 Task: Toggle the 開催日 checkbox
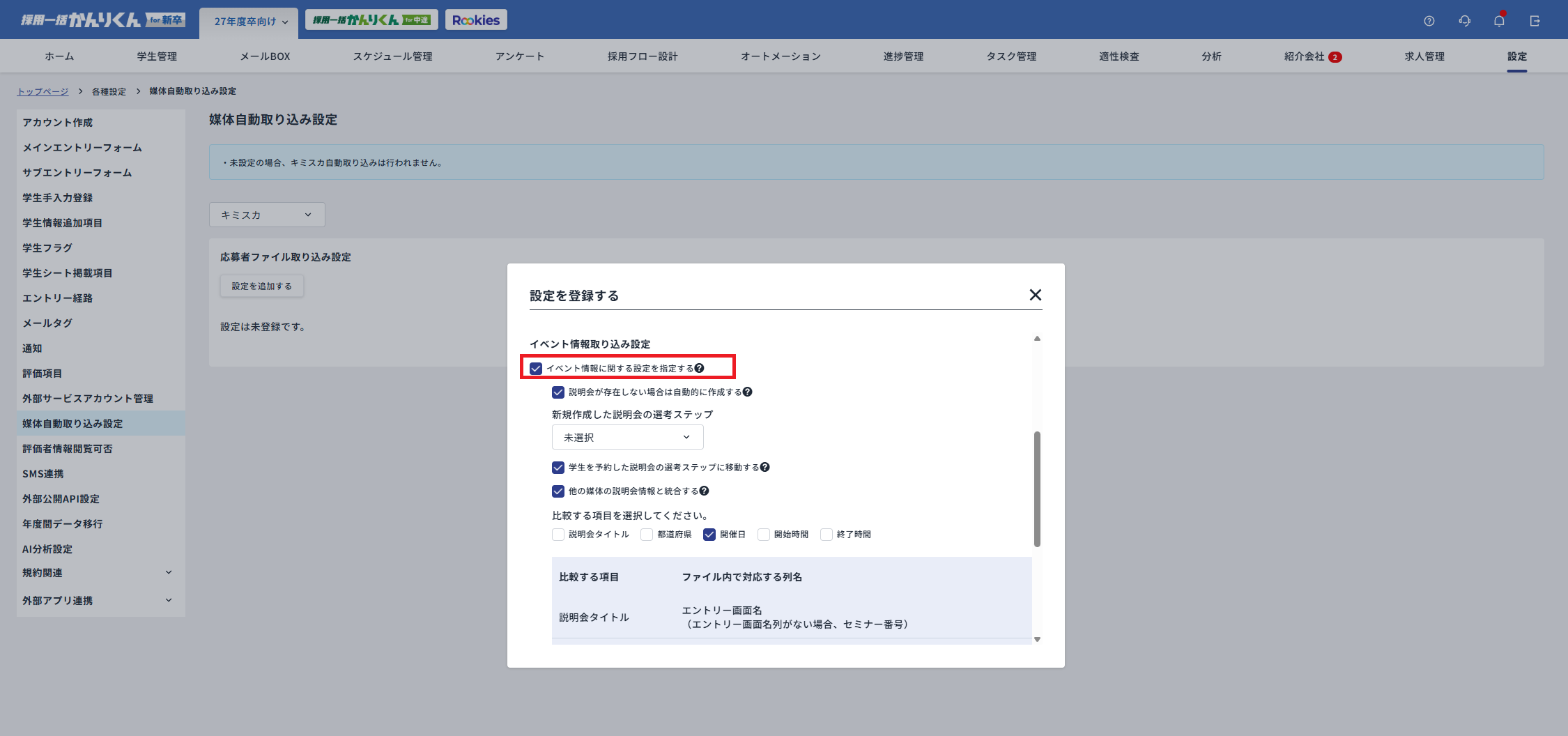pos(709,535)
